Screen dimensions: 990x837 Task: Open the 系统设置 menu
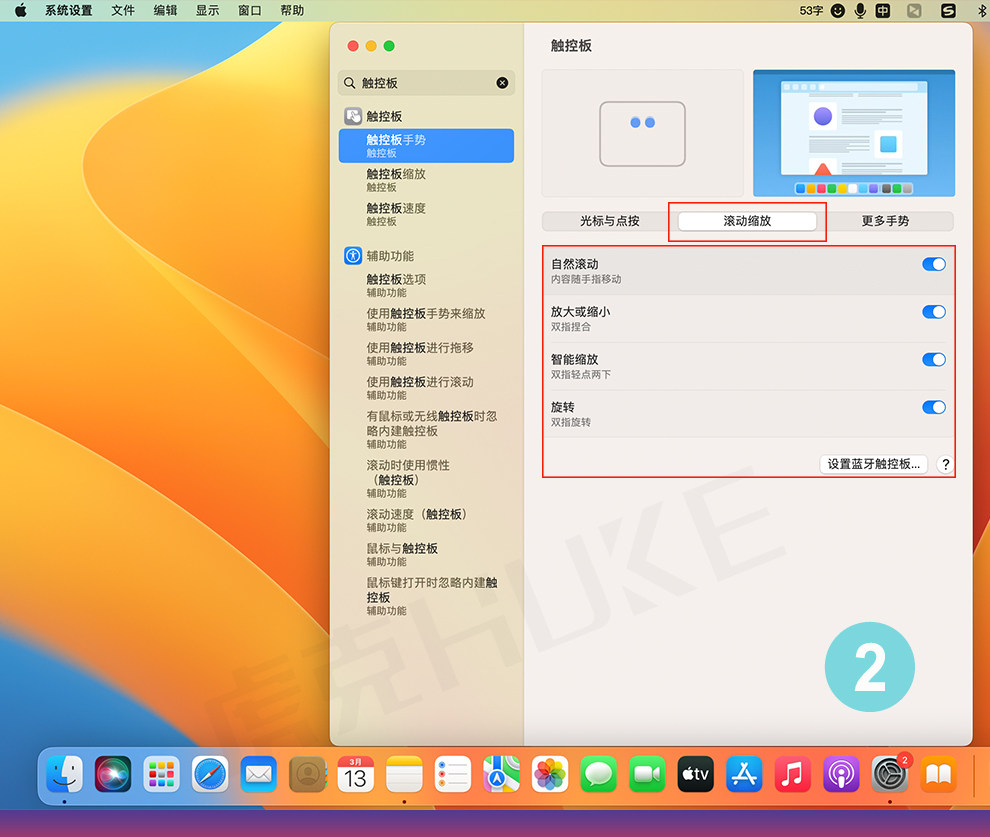click(x=69, y=10)
